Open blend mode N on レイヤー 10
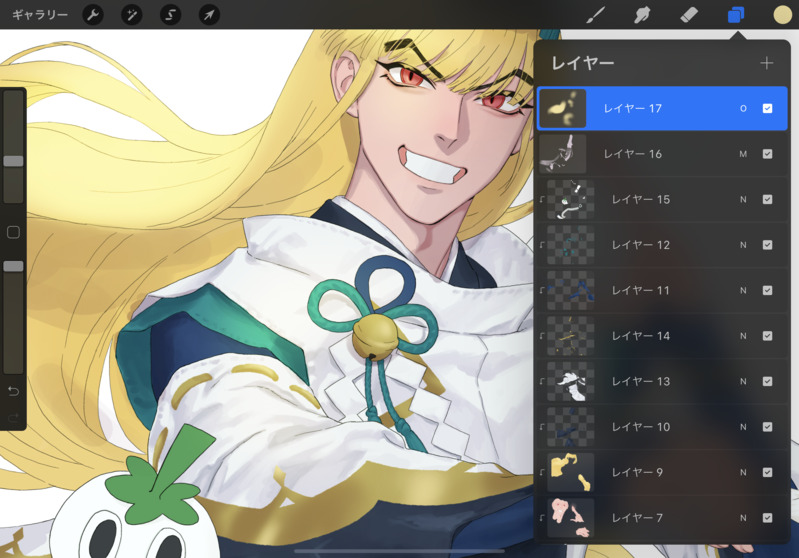This screenshot has width=799, height=558. click(x=743, y=427)
